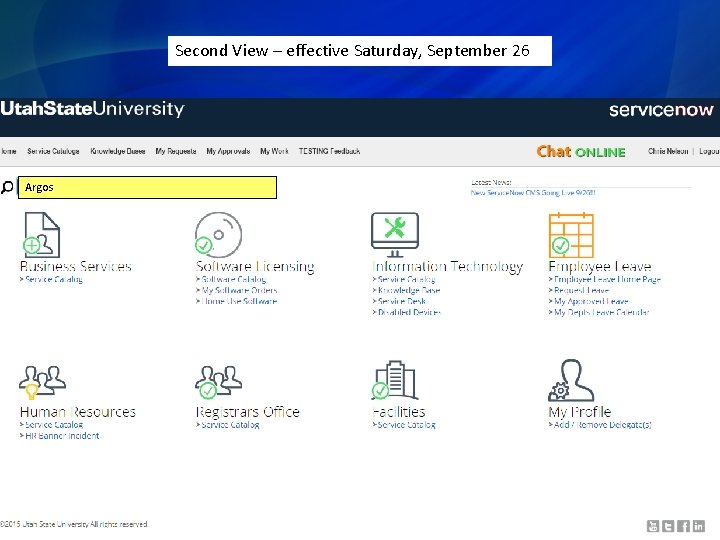
Task: Open Service Catalog under Information Technology
Action: [406, 279]
